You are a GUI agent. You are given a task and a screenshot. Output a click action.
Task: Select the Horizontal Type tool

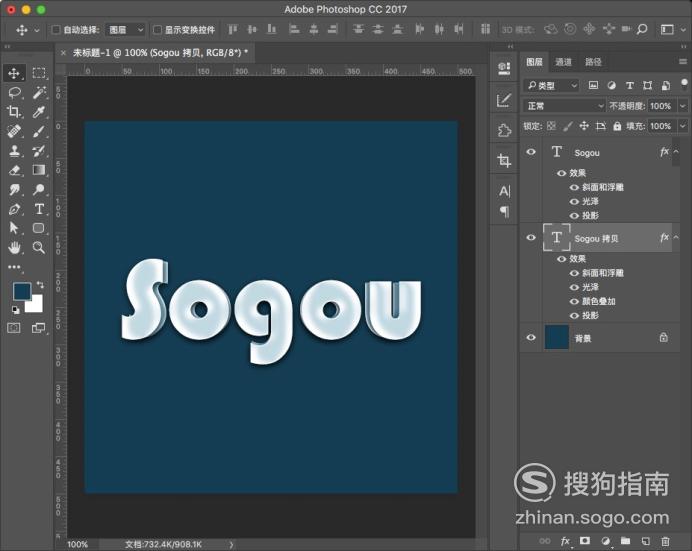tap(39, 209)
